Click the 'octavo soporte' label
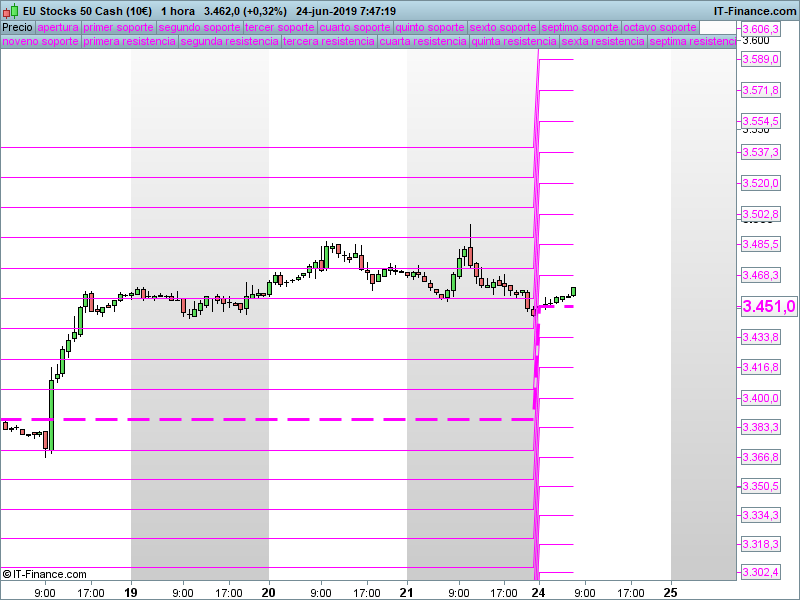The height and width of the screenshot is (600, 800). click(x=659, y=27)
